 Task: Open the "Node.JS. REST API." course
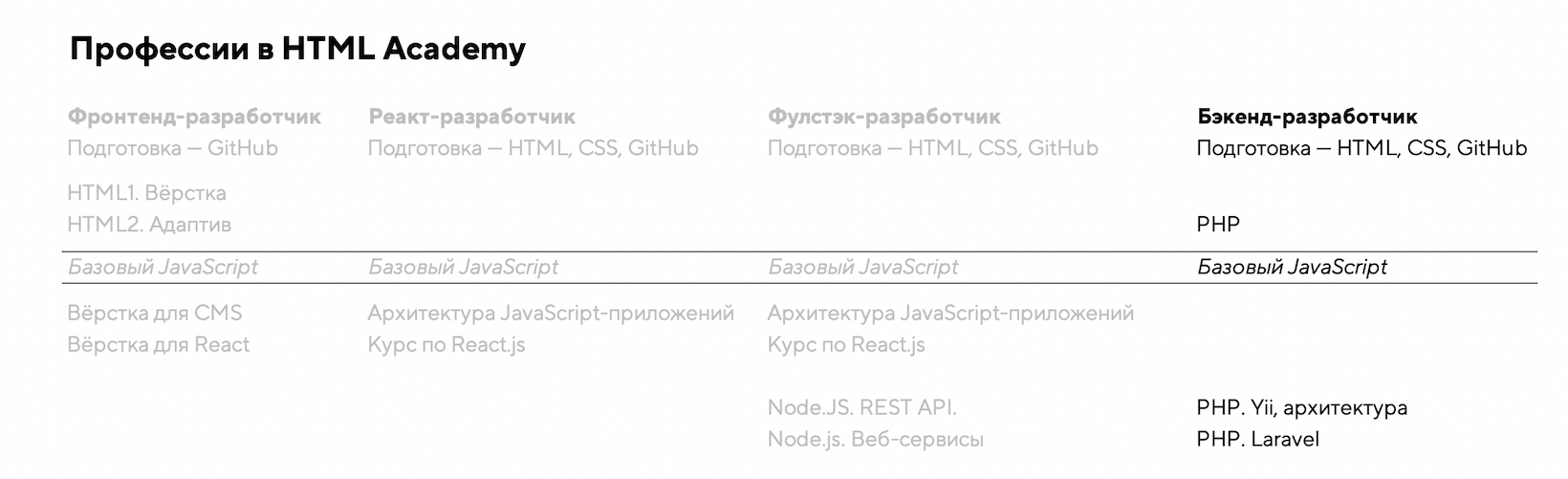(861, 408)
